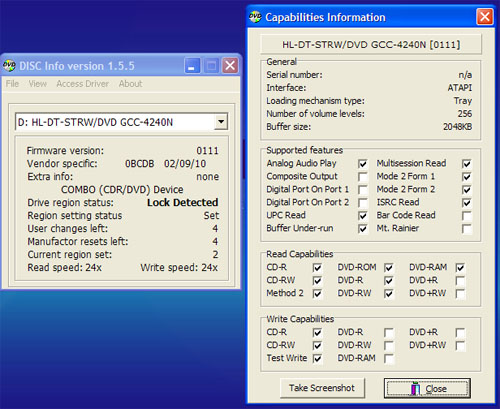Click the 'Read speed: 24x' text

pos(64,267)
